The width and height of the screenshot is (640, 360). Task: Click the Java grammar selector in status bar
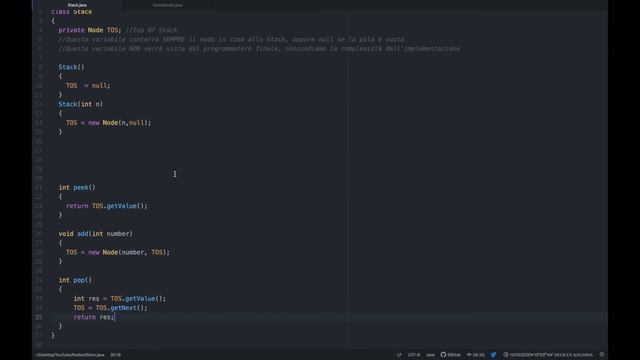(430, 355)
